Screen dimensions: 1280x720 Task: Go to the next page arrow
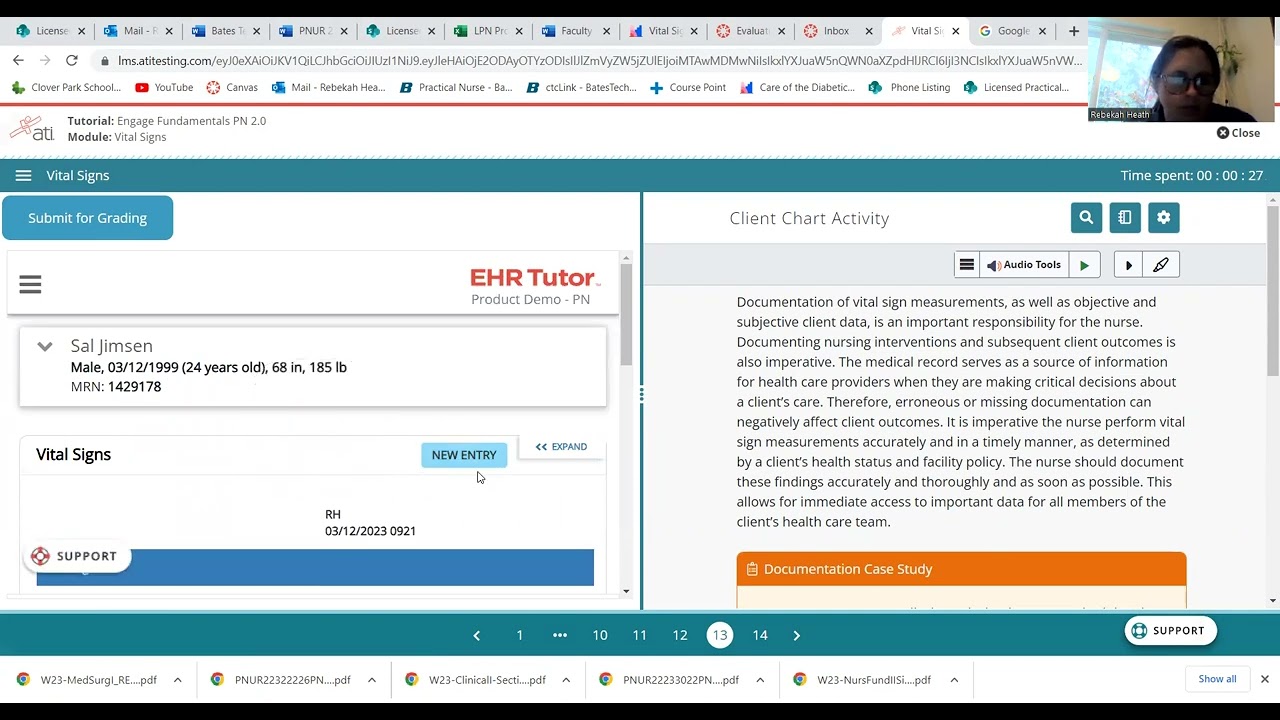[797, 635]
